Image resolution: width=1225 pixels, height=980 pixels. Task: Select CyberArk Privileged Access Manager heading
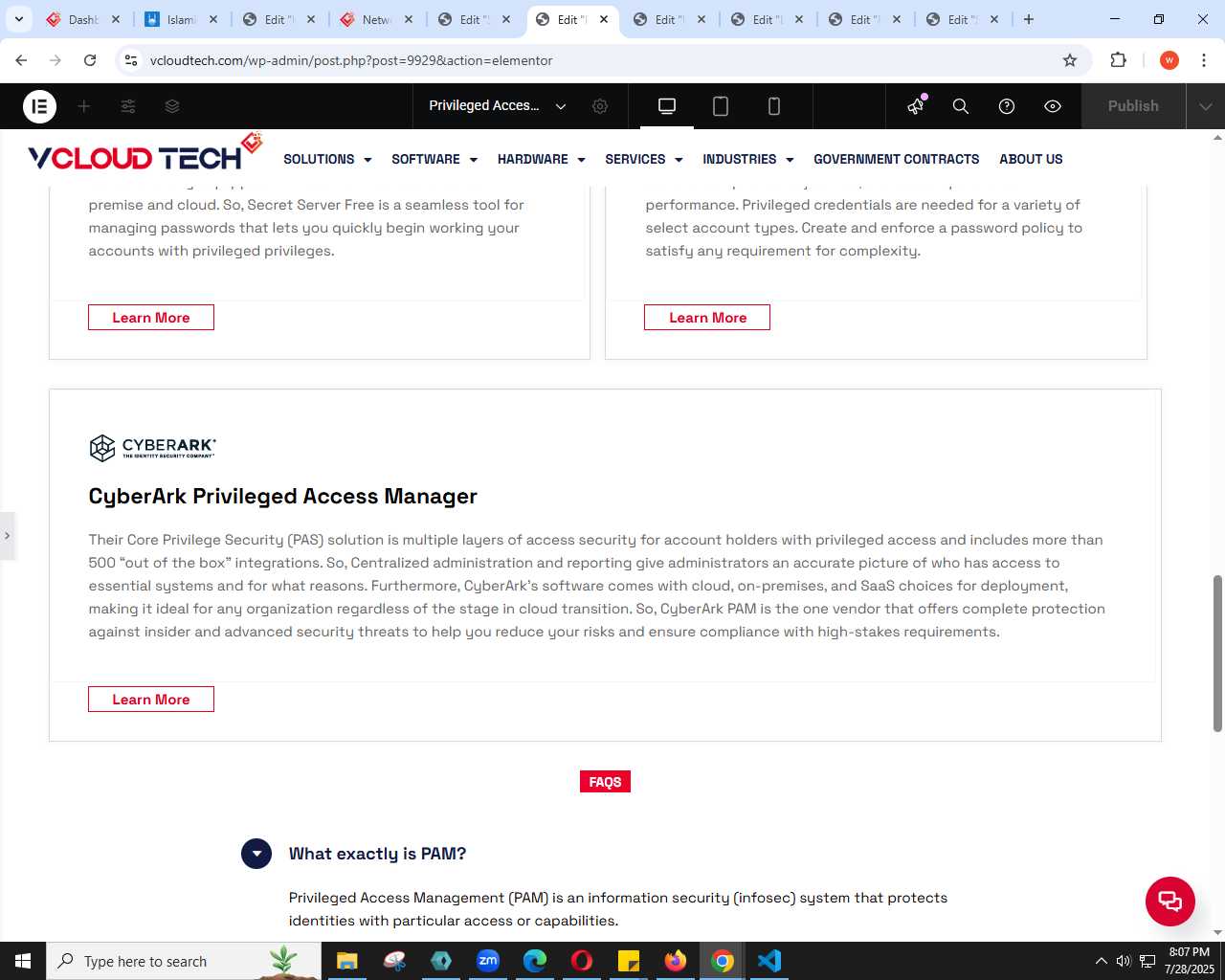pyautogui.click(x=283, y=496)
